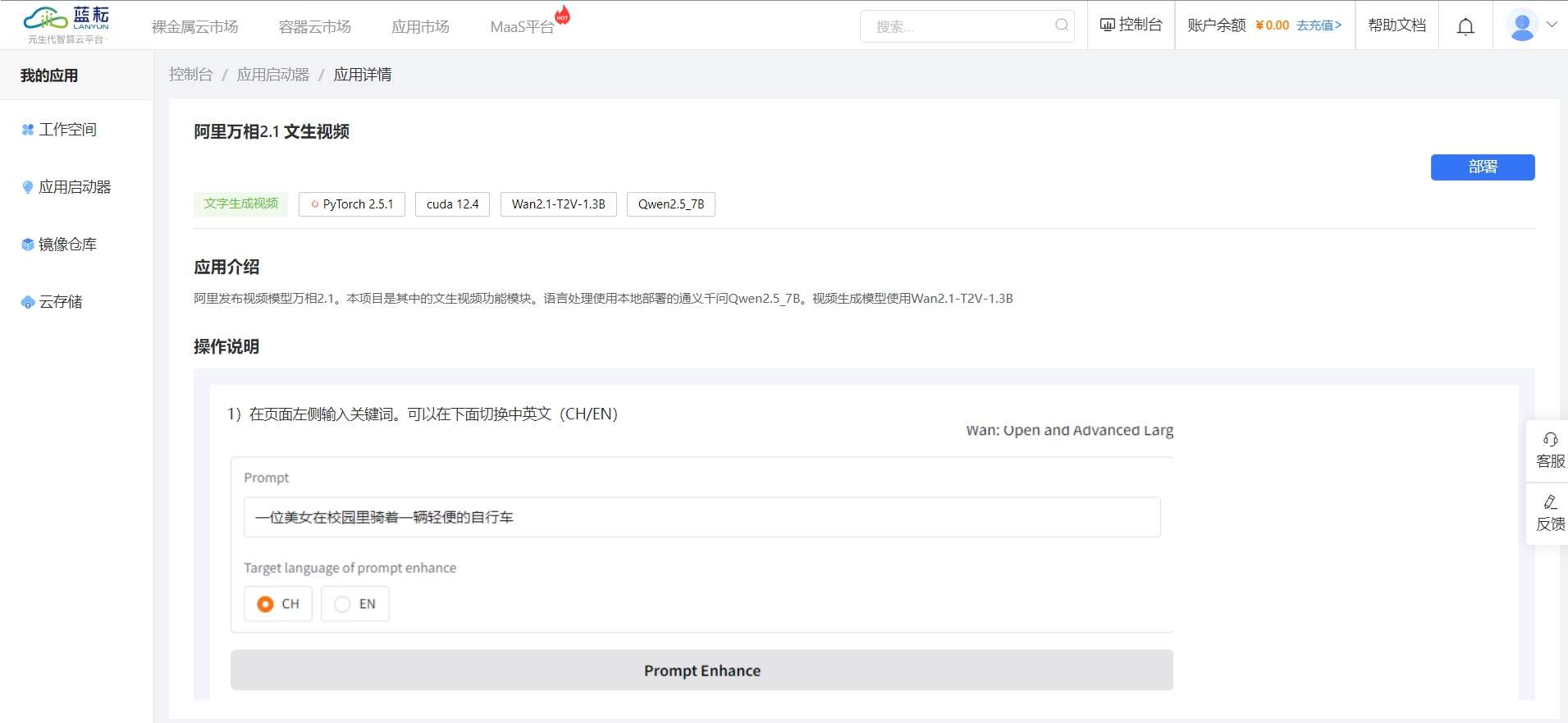
Task: Click the 账户余额 label
Action: tap(1217, 25)
